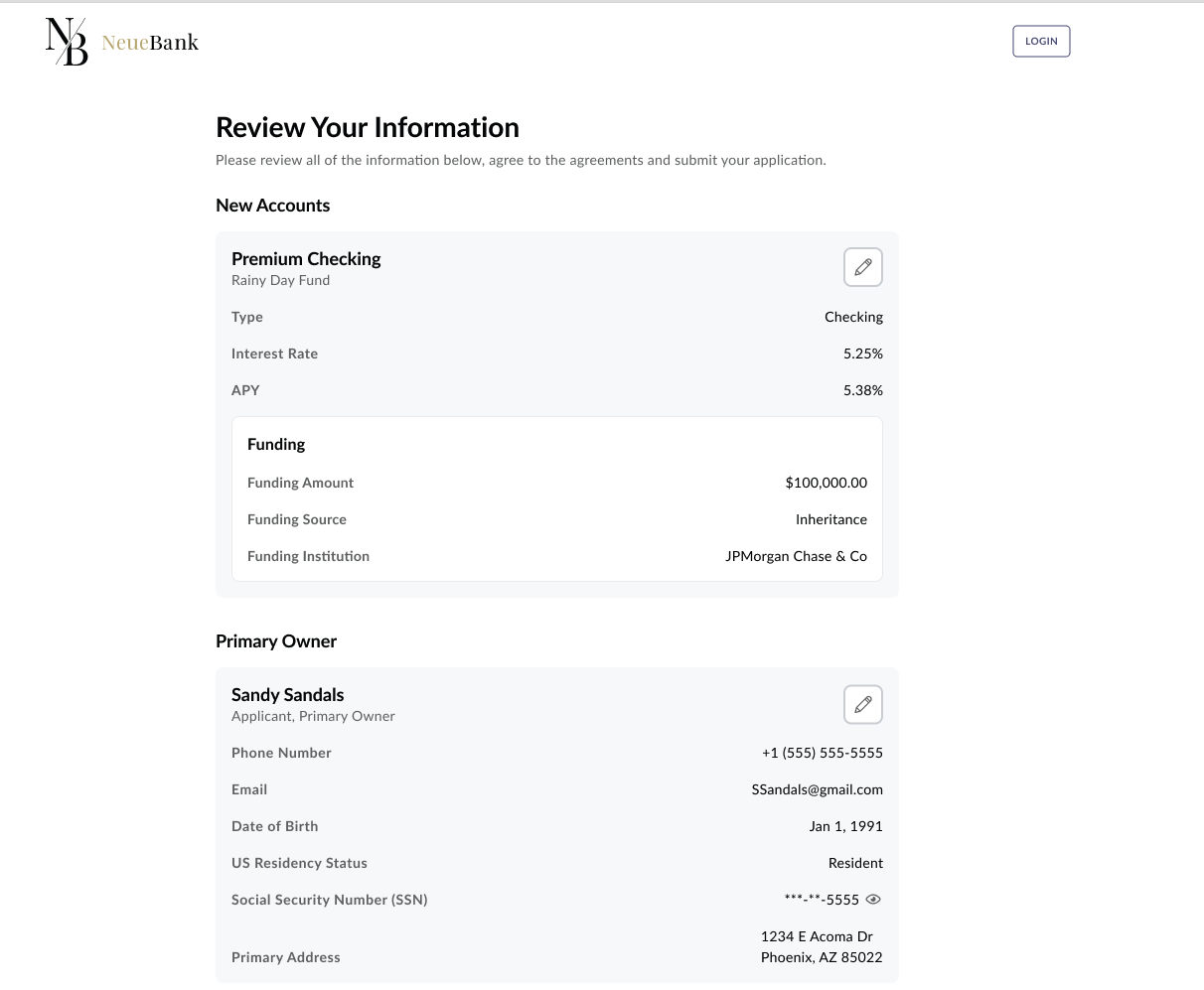This screenshot has width=1204, height=990.
Task: Click the Primary Owner section heading
Action: coord(275,641)
